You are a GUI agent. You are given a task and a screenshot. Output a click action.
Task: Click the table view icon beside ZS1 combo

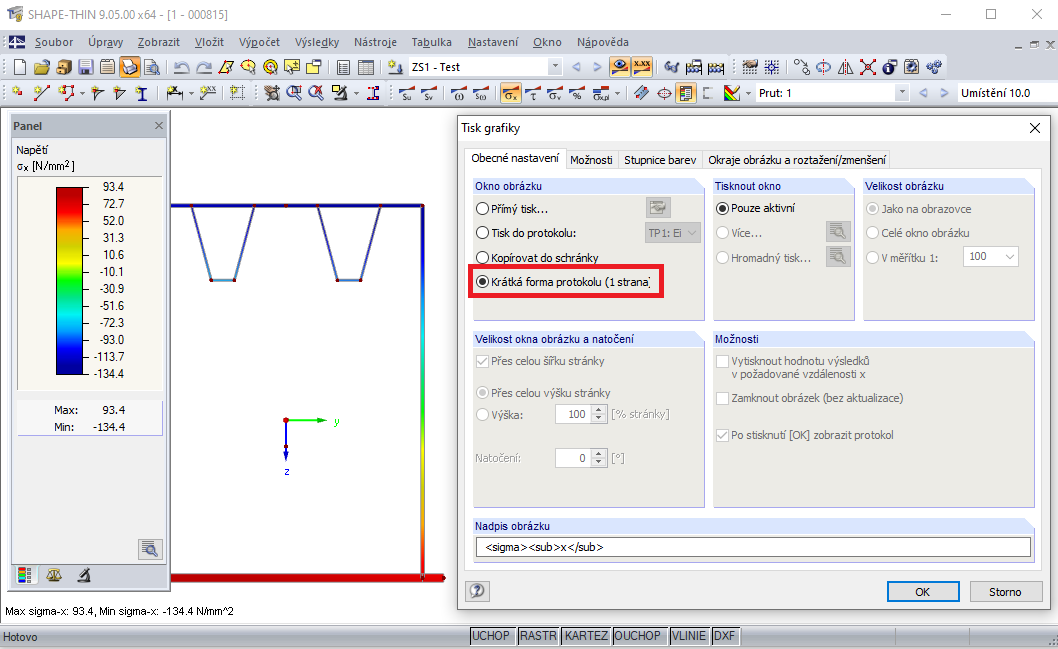pos(365,67)
